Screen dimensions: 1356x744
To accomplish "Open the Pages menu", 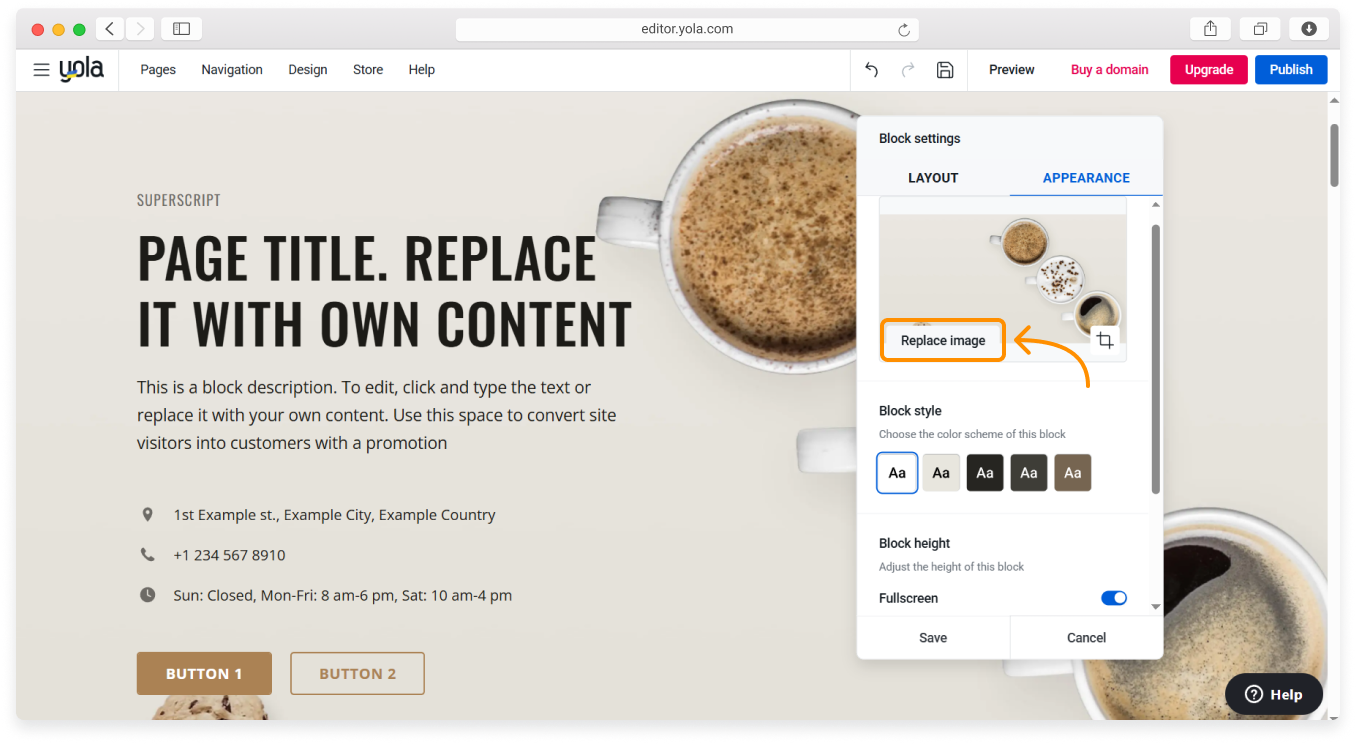I will click(x=158, y=70).
